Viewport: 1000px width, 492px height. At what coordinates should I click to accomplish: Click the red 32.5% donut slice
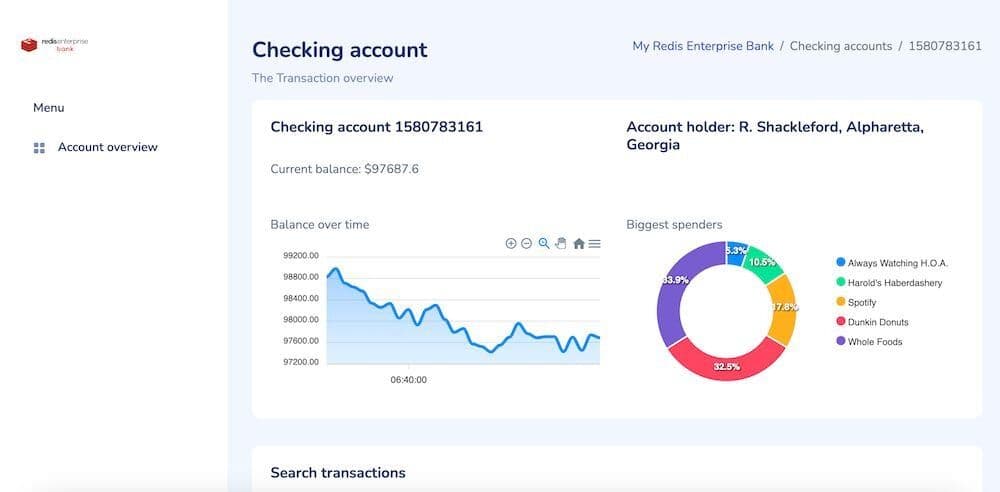tap(727, 365)
